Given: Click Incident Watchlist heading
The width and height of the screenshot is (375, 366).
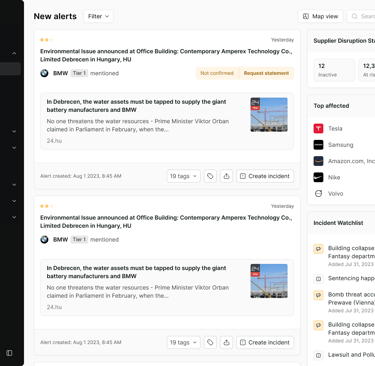Looking at the screenshot, I should click(x=338, y=223).
